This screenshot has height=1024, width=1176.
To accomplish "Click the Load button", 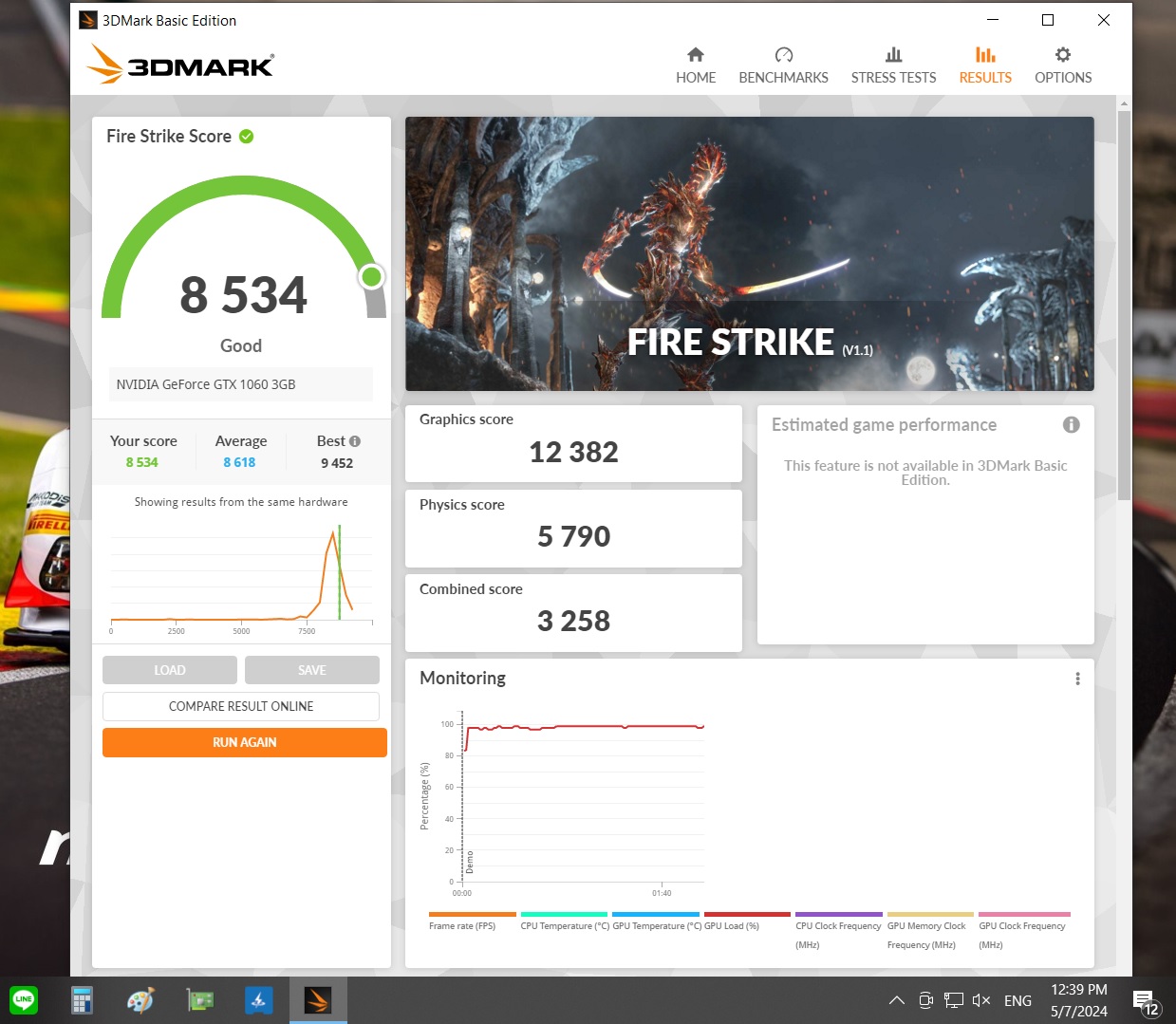I will pos(170,670).
